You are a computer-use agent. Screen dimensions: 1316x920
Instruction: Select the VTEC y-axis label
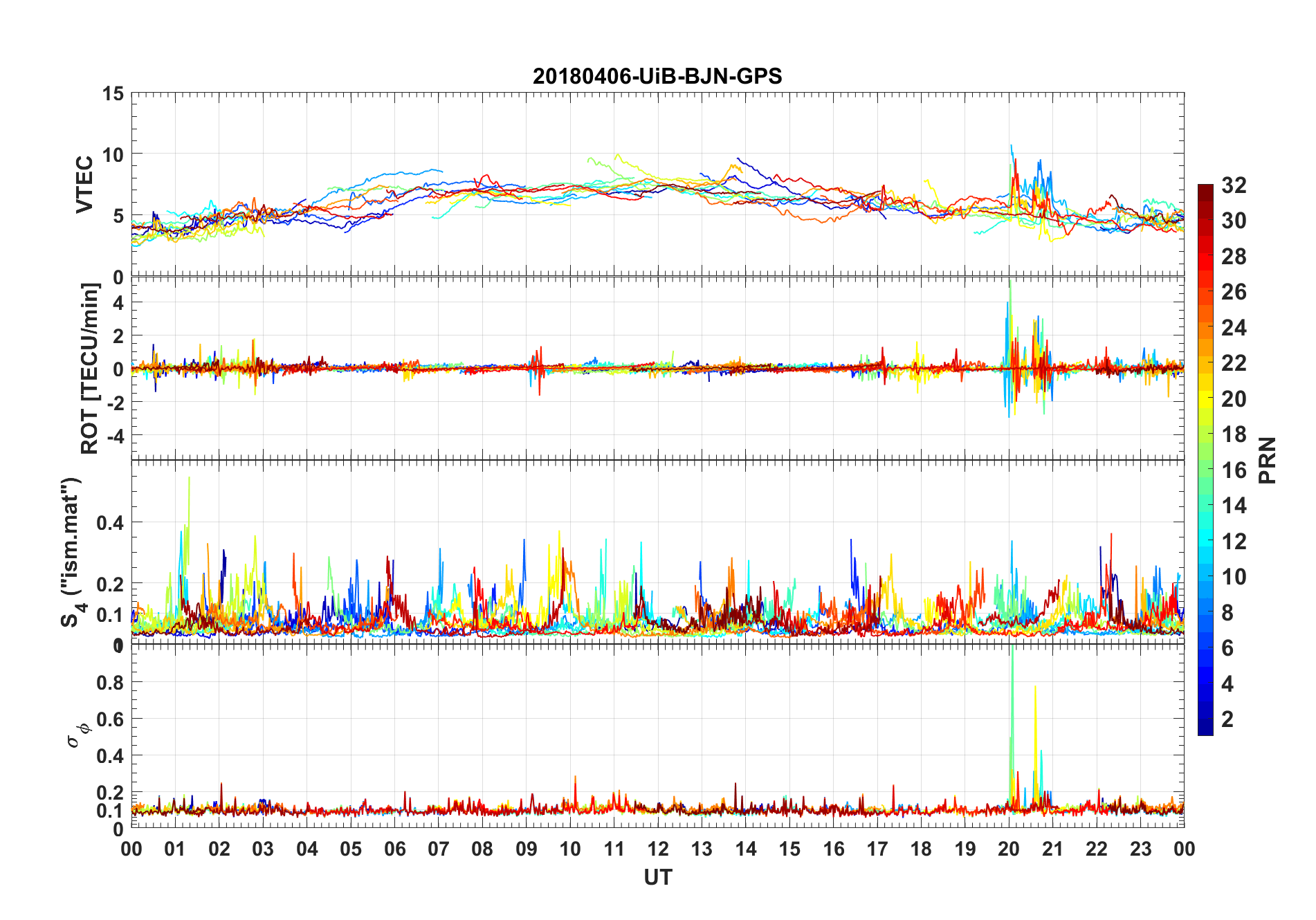(84, 185)
